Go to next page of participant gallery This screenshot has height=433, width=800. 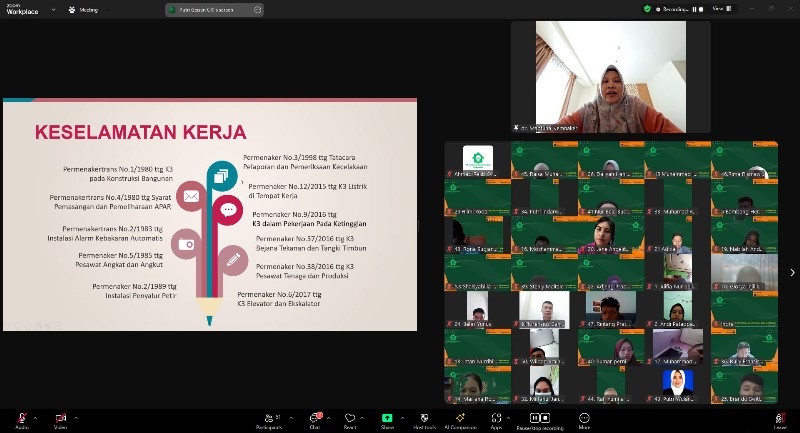pyautogui.click(x=792, y=272)
